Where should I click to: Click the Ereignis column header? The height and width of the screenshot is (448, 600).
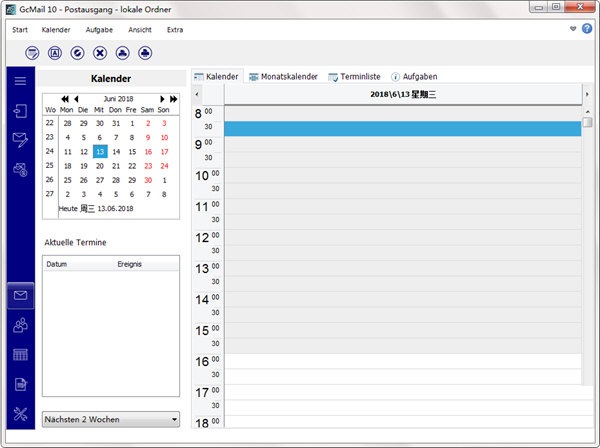click(147, 264)
